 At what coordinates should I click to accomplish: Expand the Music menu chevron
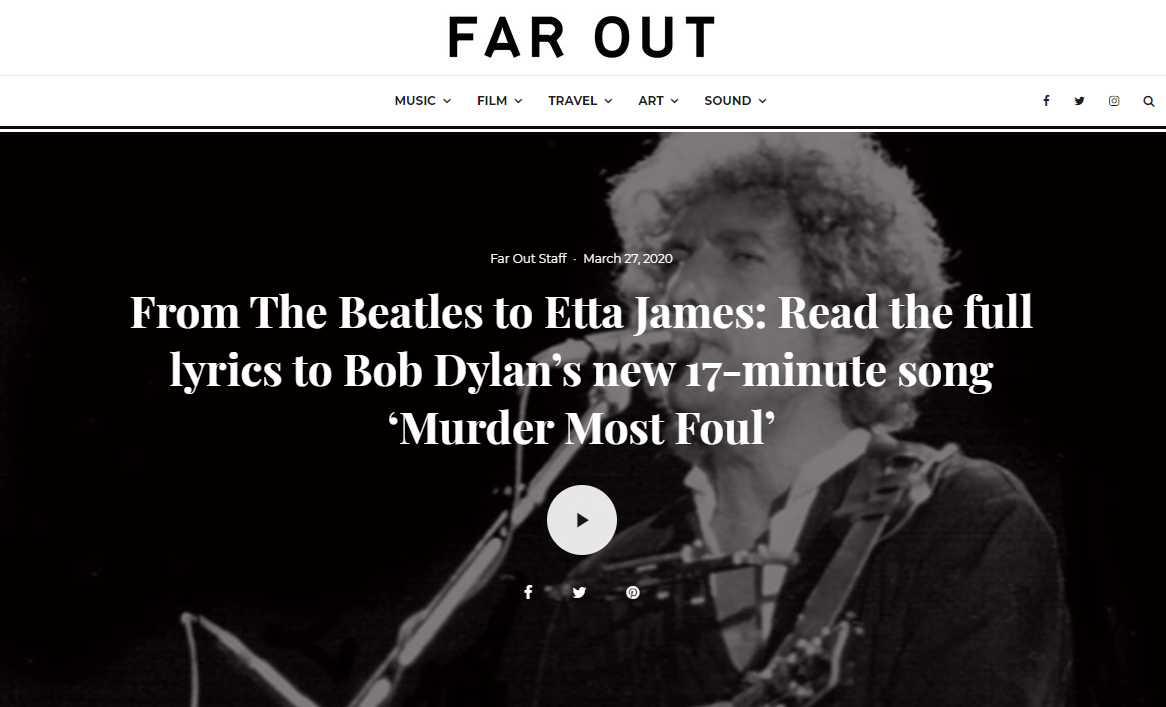(447, 101)
